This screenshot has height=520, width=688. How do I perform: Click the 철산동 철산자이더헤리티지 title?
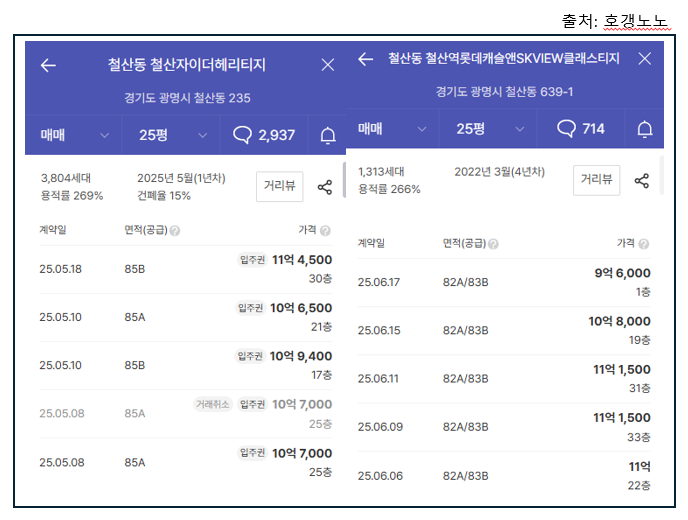click(x=187, y=65)
